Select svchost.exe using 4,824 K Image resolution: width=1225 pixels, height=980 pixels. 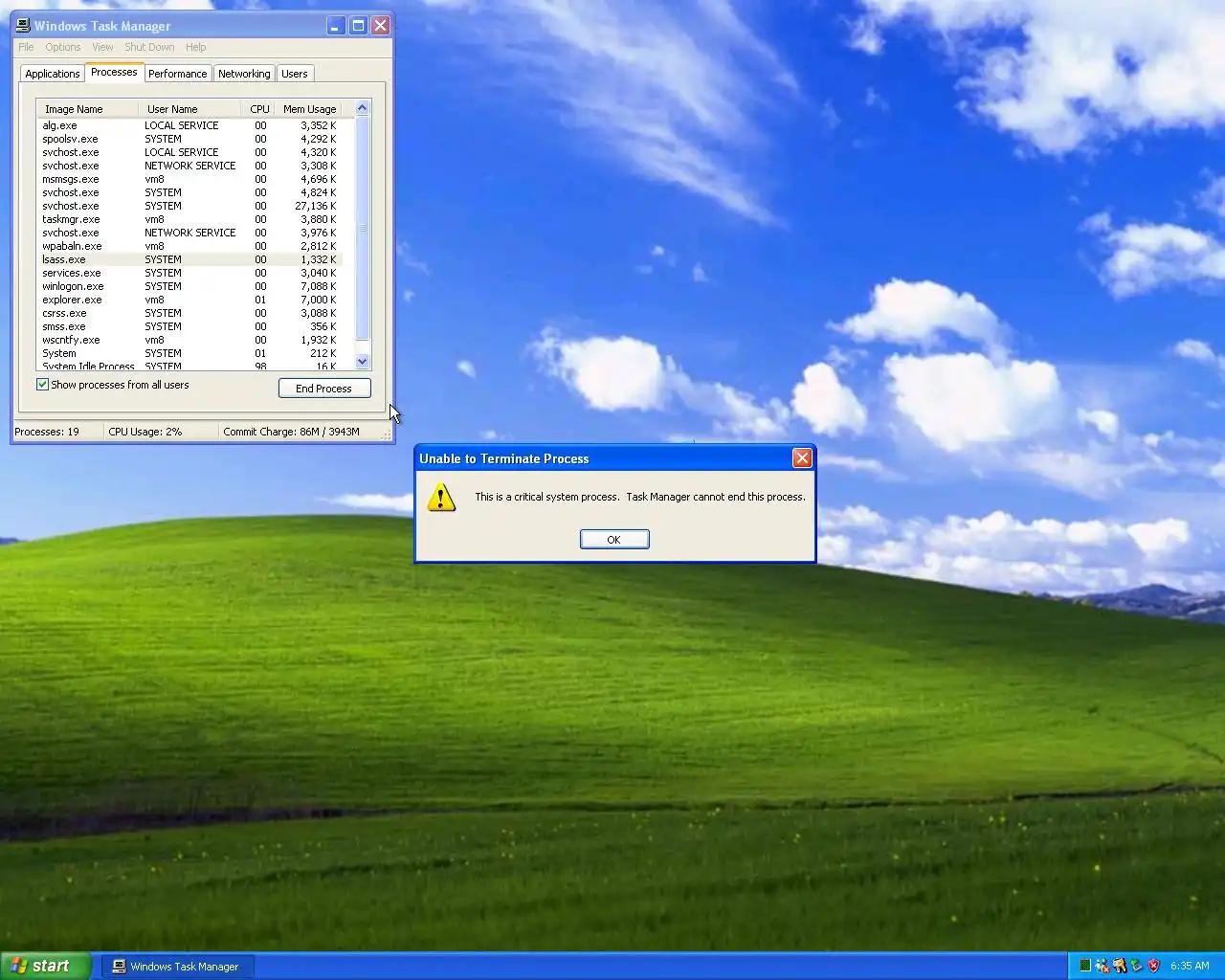coord(189,192)
